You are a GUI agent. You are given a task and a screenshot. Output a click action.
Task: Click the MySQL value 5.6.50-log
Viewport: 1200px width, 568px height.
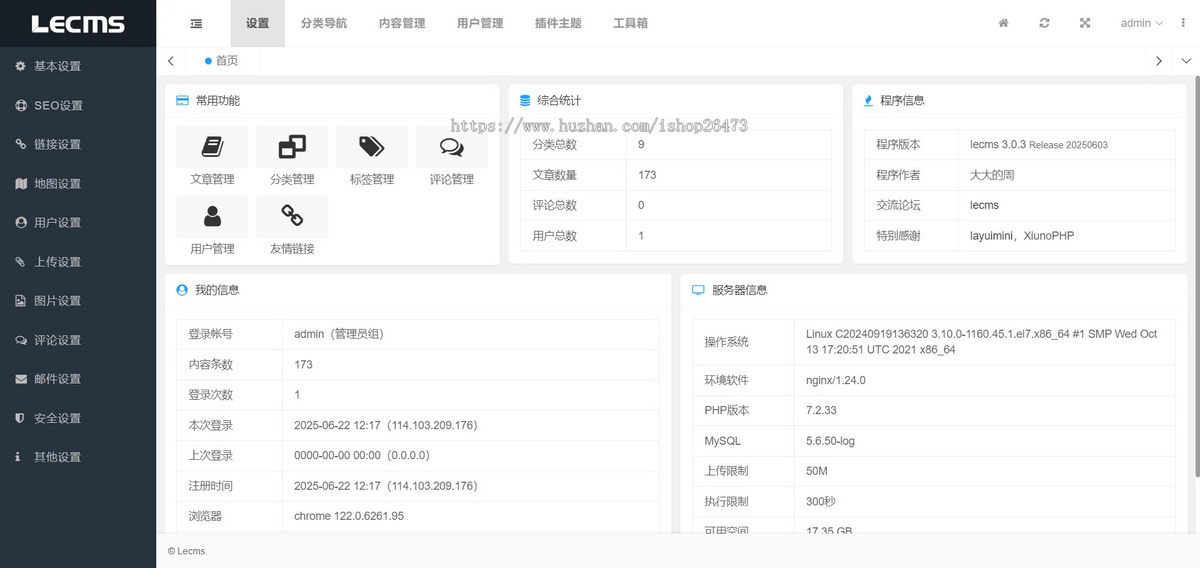pyautogui.click(x=830, y=441)
